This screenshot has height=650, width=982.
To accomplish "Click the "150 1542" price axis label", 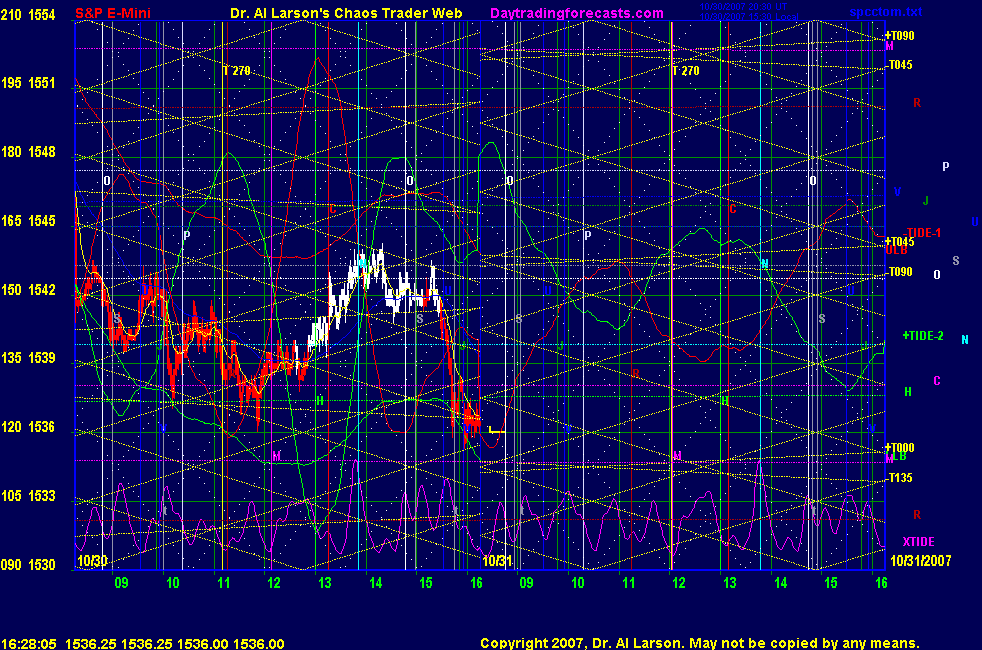I will pyautogui.click(x=28, y=290).
